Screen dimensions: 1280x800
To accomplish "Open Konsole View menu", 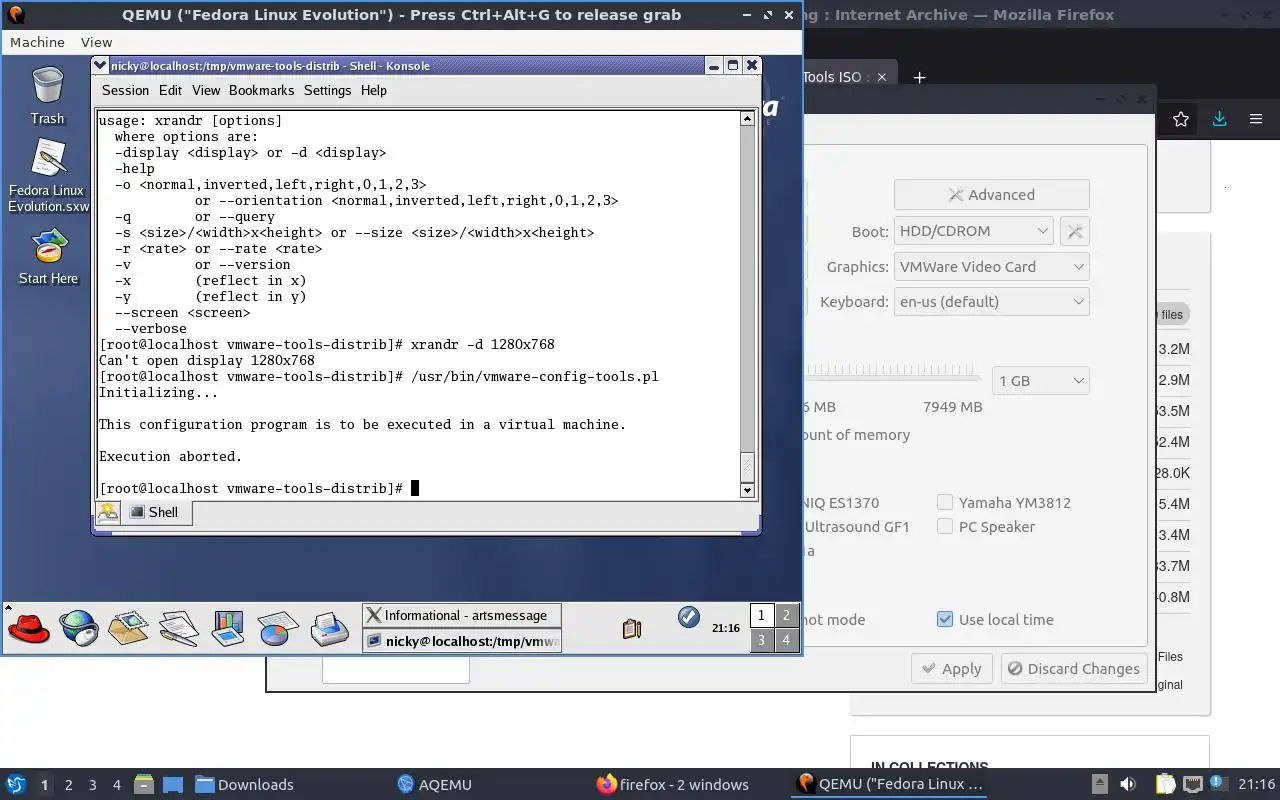I will click(x=206, y=90).
